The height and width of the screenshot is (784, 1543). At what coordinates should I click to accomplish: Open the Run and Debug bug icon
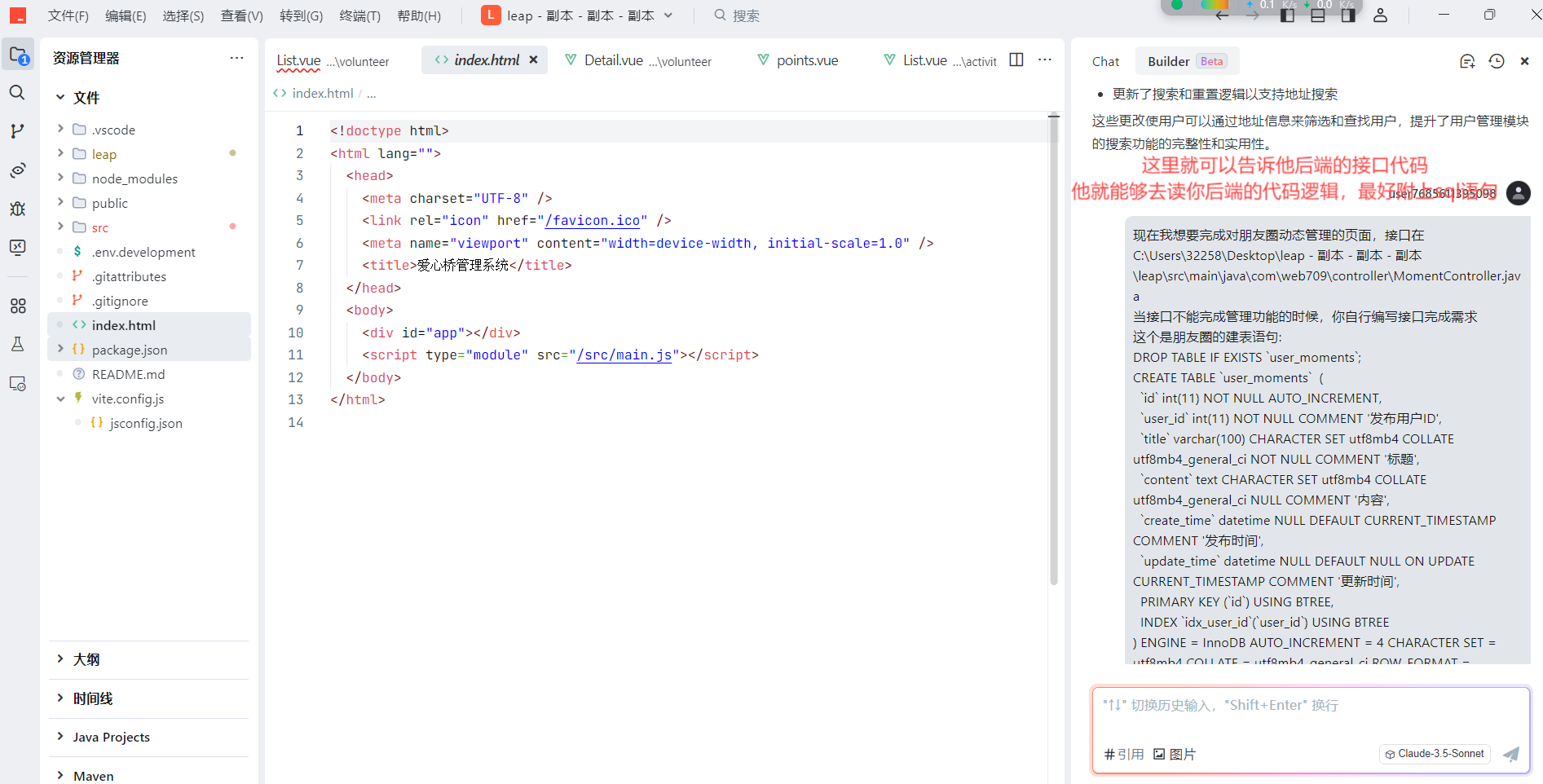[x=17, y=209]
